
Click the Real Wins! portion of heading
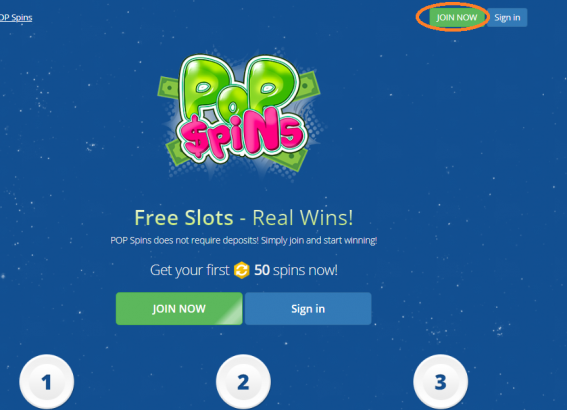pos(303,218)
